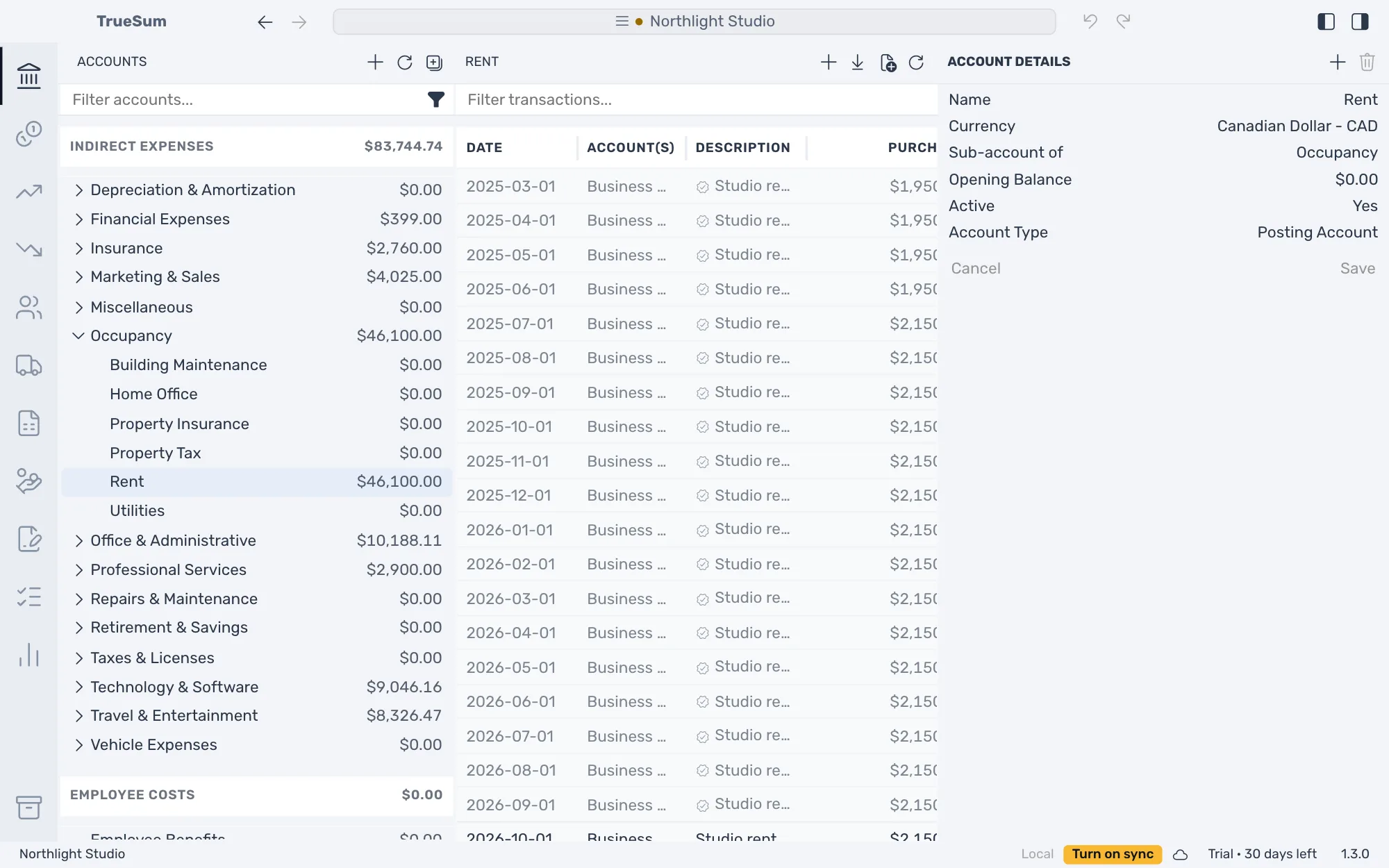Refresh the accounts list

405,62
